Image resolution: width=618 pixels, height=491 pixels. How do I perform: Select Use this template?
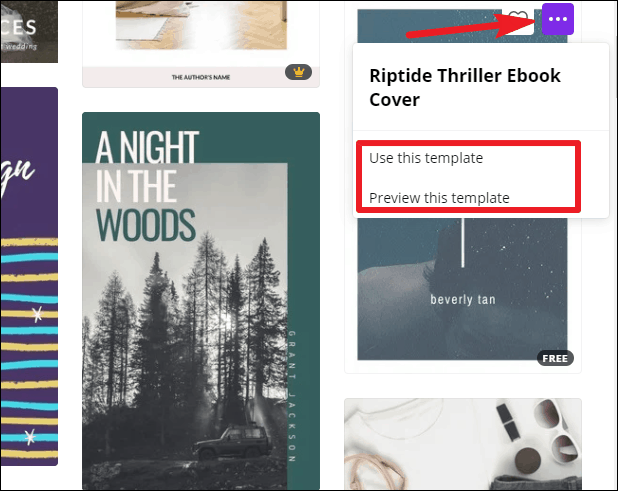tap(426, 158)
